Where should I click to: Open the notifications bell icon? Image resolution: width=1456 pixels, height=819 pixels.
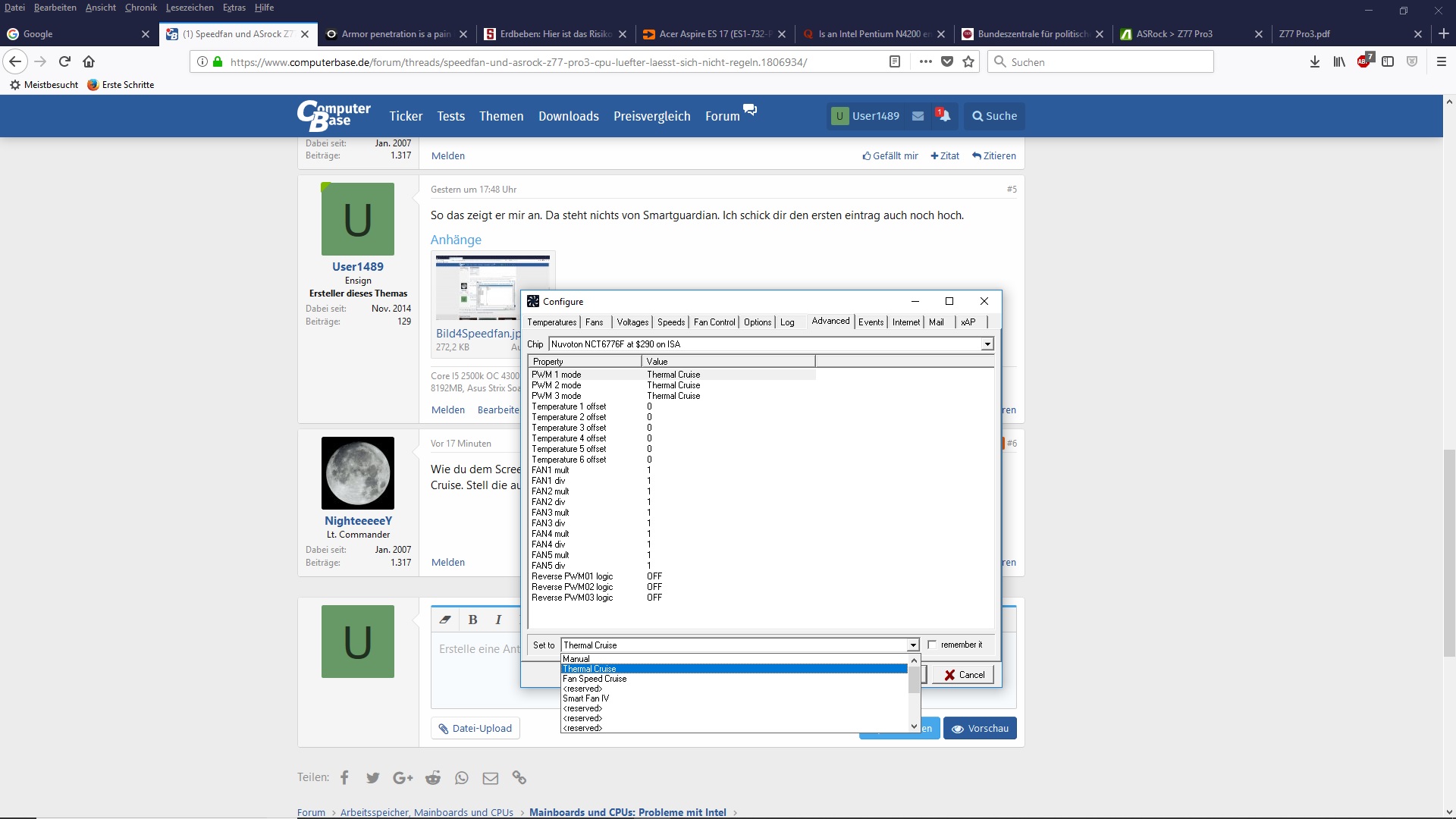(x=944, y=116)
